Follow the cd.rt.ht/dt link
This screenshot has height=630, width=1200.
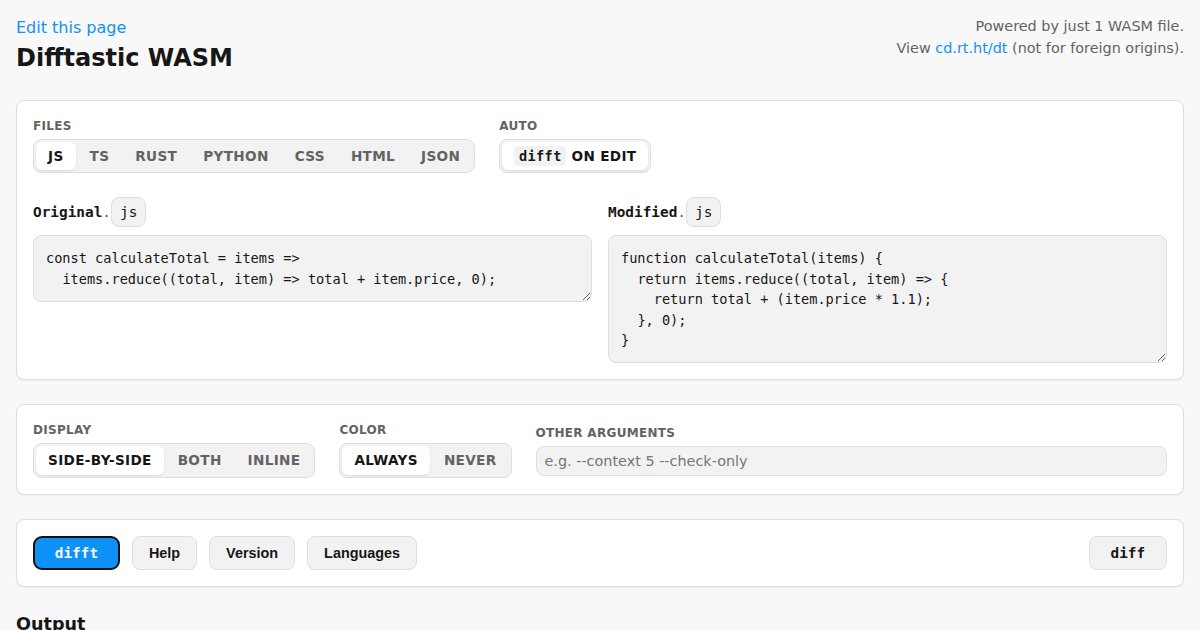[x=971, y=47]
